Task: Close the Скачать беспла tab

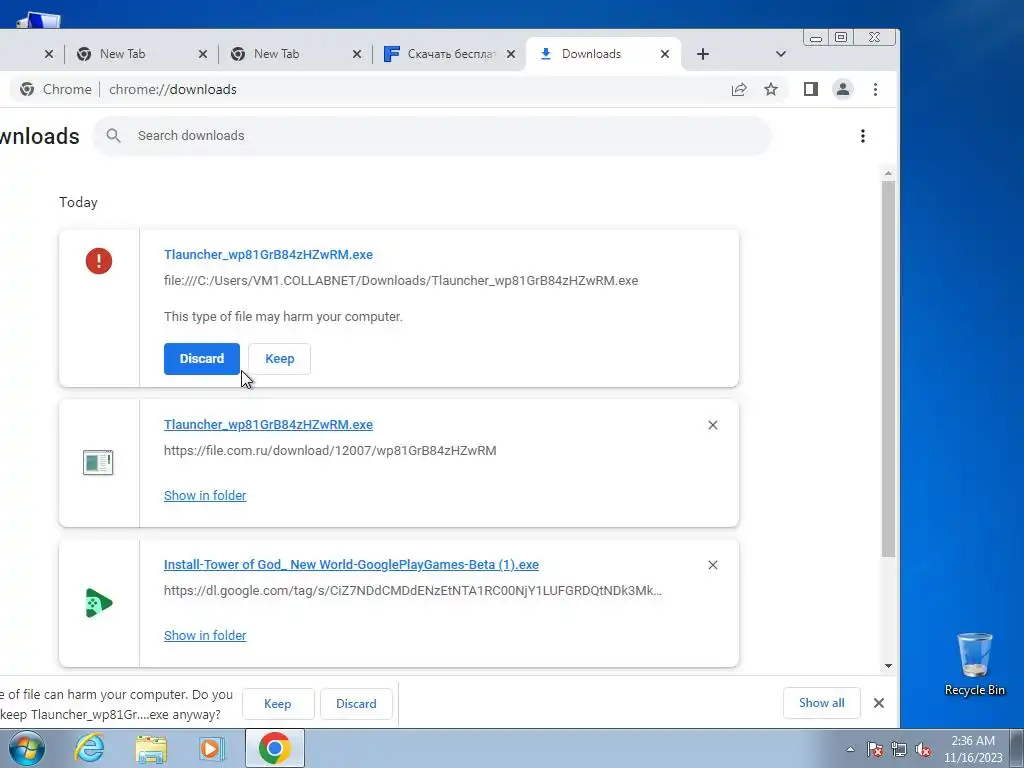Action: coord(511,54)
